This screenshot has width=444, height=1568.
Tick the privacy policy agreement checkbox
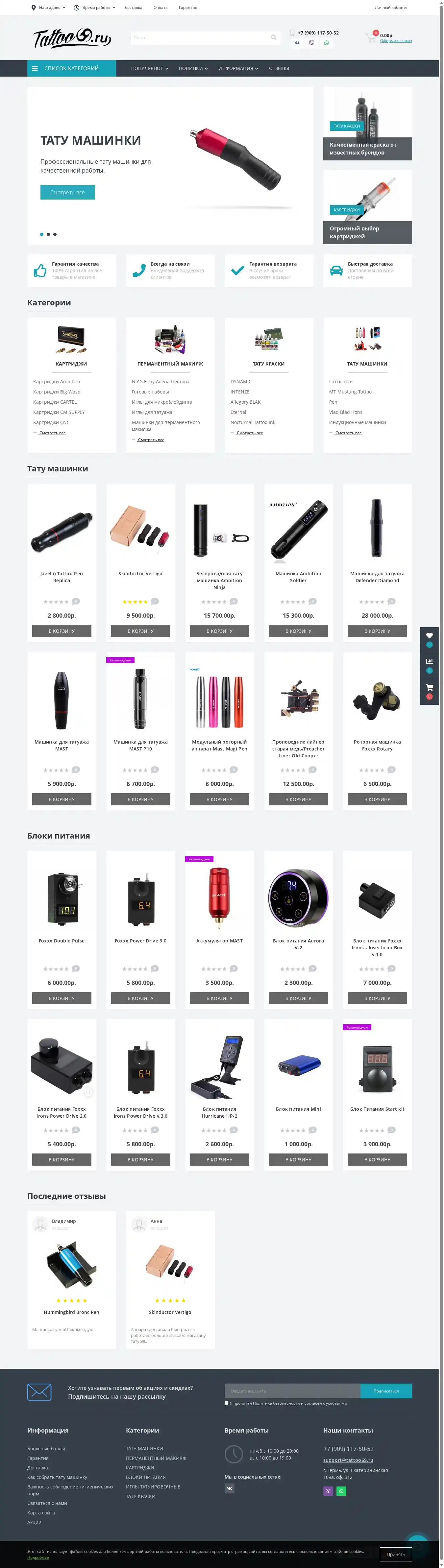click(227, 1403)
